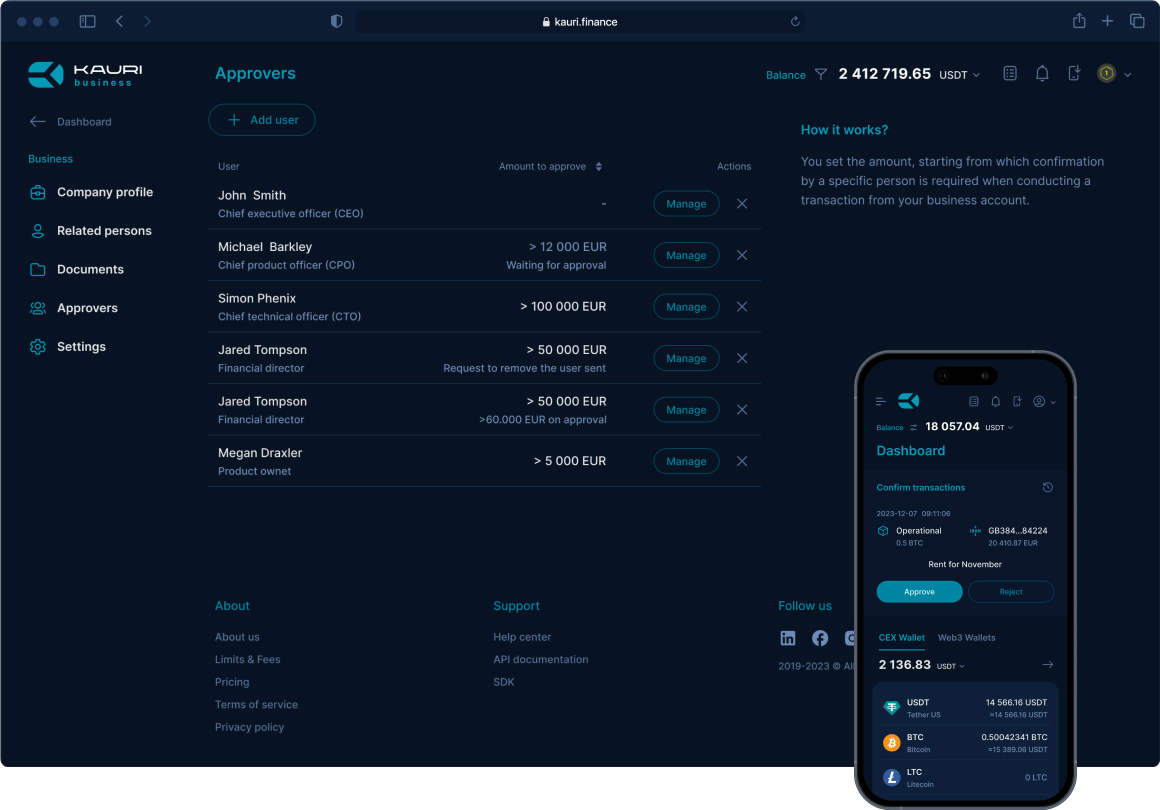Click the Safari privacy shield icon
The width and height of the screenshot is (1160, 810).
click(x=337, y=21)
